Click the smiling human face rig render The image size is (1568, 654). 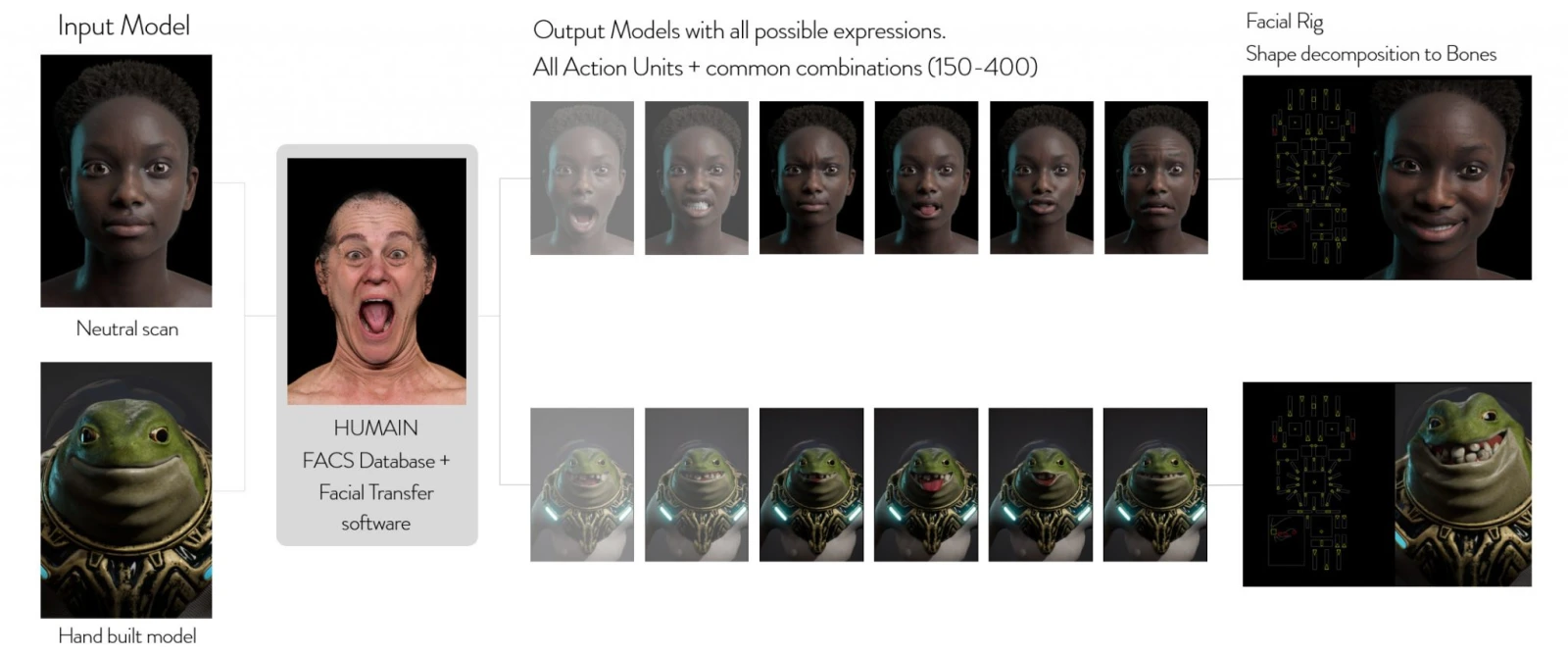(x=1450, y=178)
